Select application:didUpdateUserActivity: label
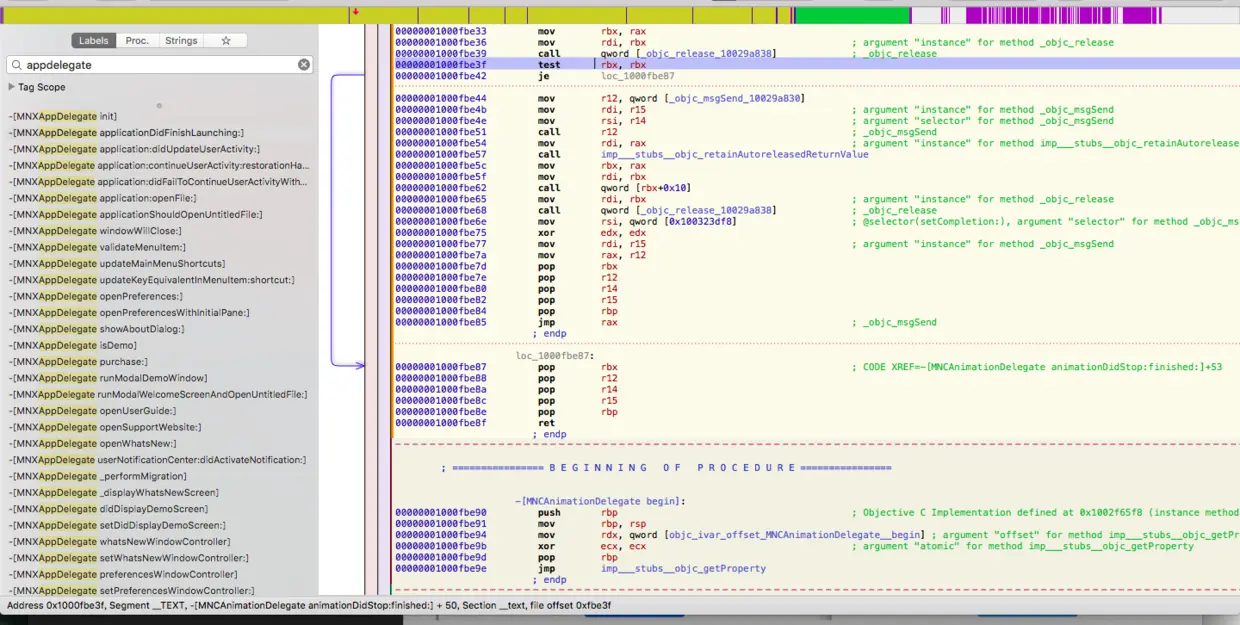 pyautogui.click(x=134, y=149)
